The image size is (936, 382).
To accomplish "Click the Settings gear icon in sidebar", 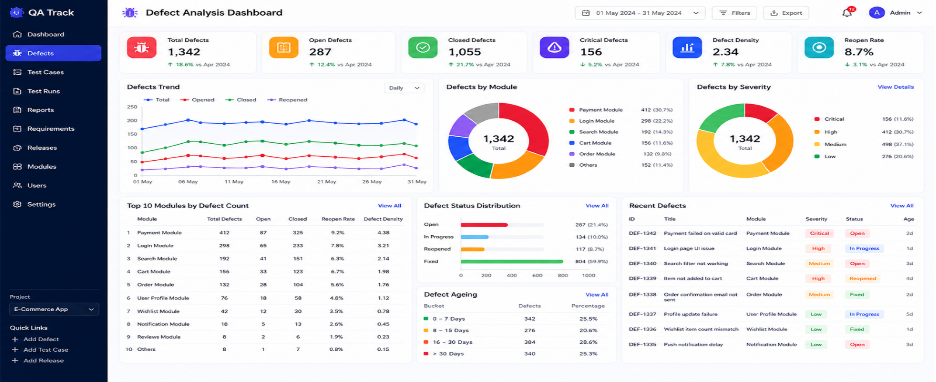I will point(17,205).
